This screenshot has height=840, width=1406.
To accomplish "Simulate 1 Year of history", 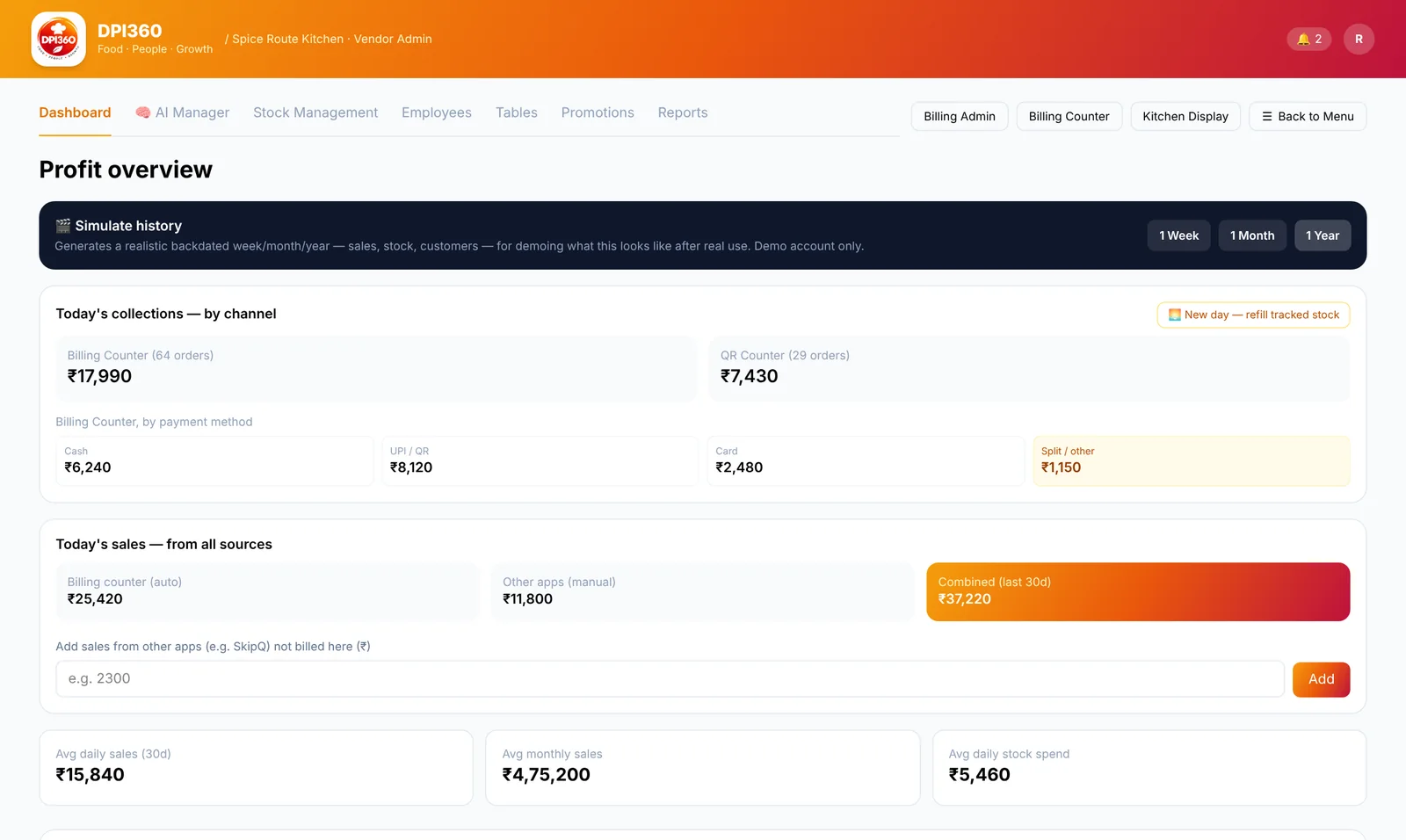I will tap(1323, 235).
